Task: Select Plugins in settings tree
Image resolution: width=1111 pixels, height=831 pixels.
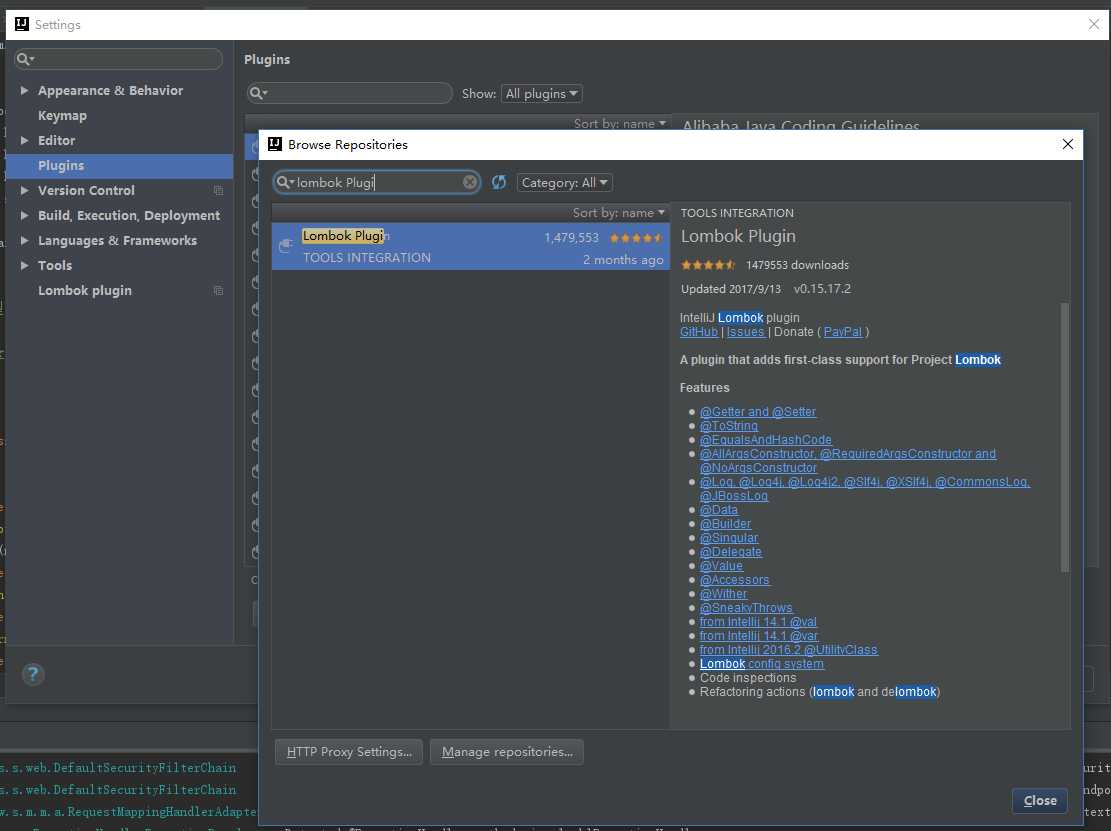Action: (119, 165)
